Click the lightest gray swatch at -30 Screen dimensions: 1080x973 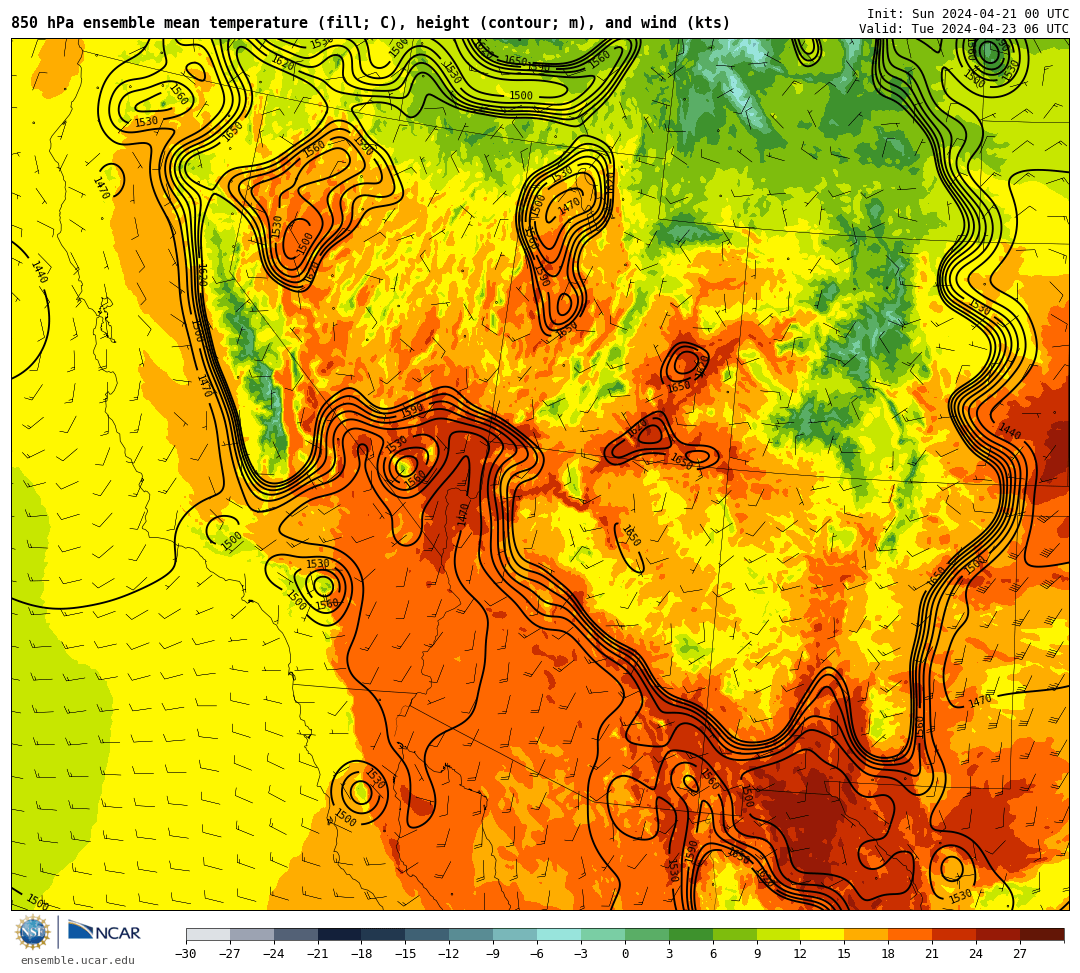coord(208,934)
